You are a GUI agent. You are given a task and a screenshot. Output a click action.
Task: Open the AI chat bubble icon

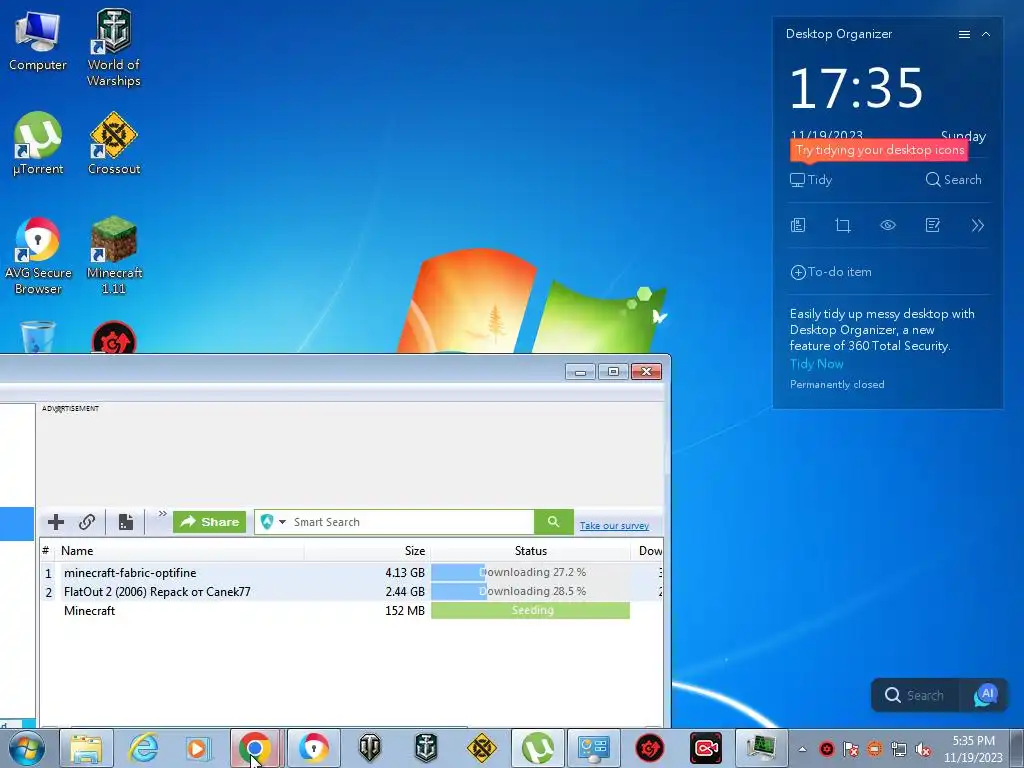click(x=985, y=695)
